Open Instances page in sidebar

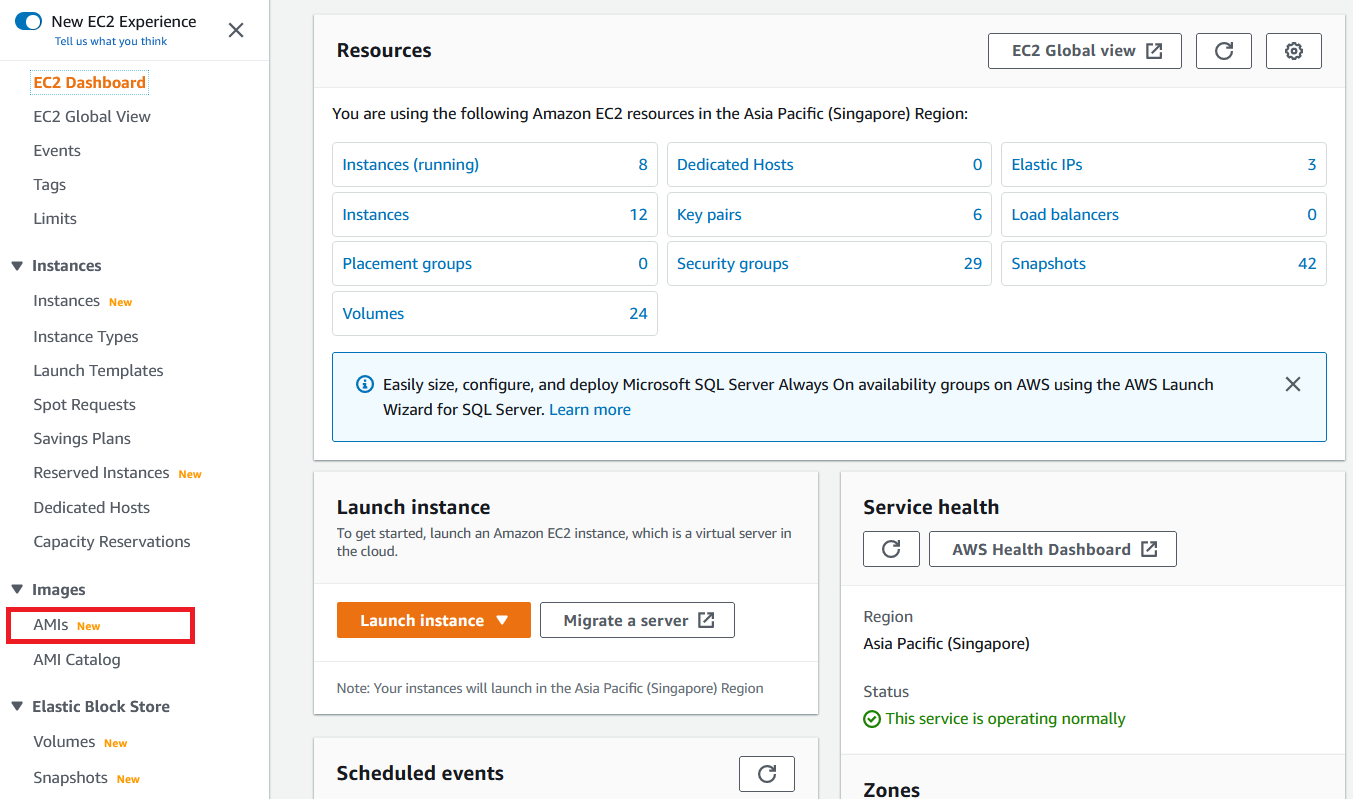pyautogui.click(x=66, y=301)
